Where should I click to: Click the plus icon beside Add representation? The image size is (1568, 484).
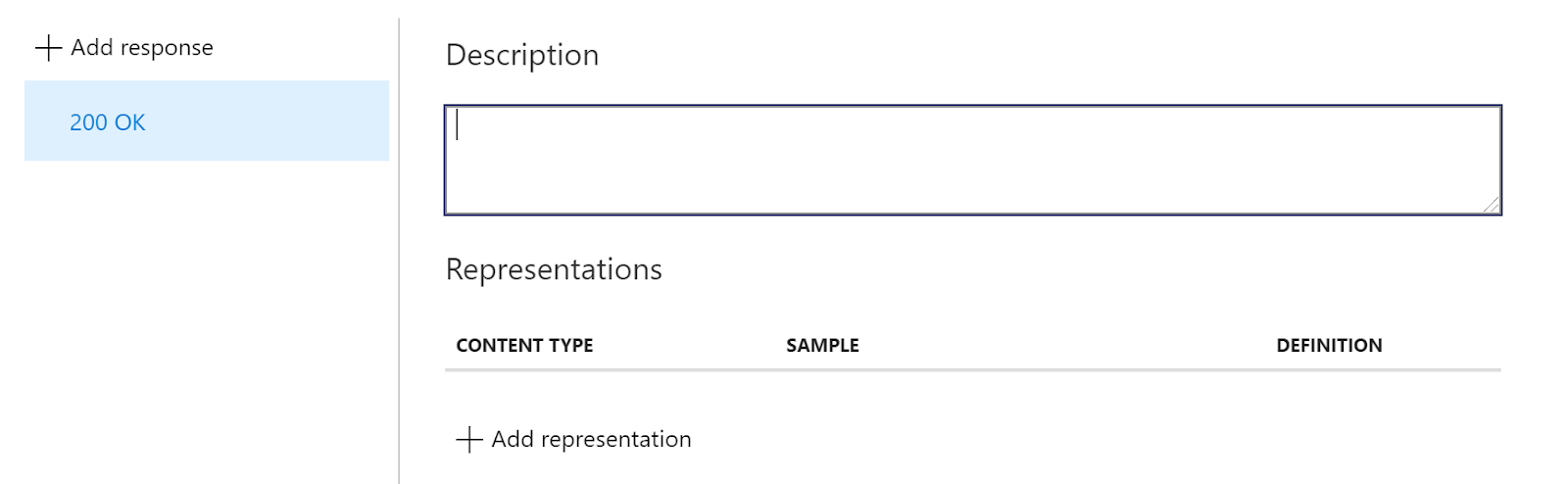coord(469,440)
